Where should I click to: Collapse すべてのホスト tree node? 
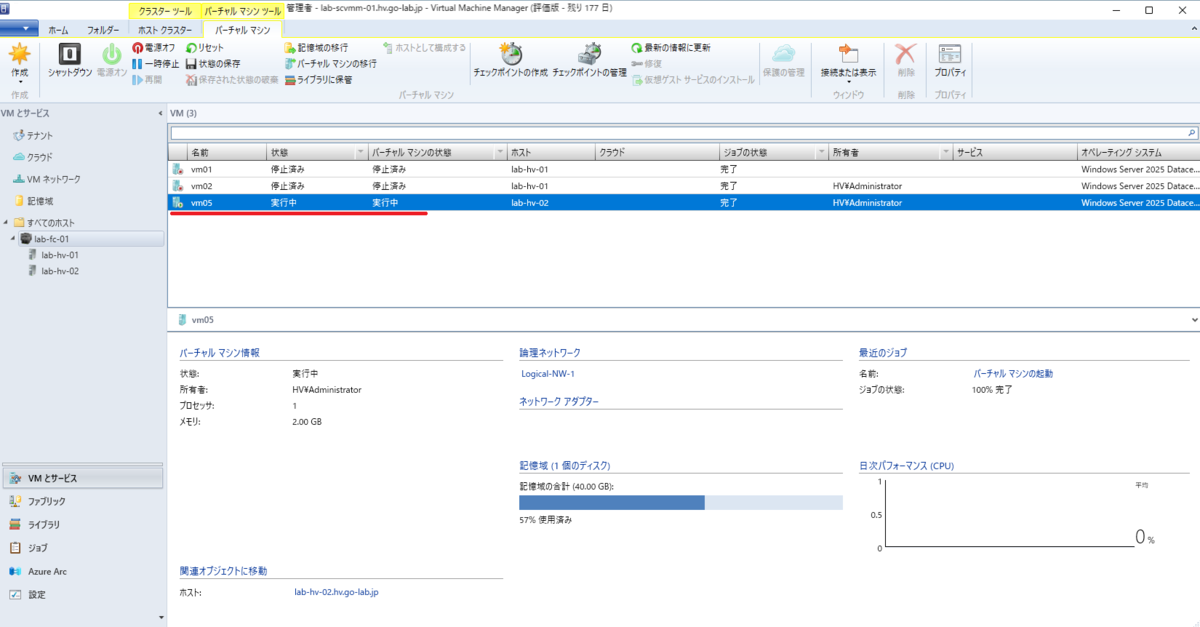tap(6, 222)
